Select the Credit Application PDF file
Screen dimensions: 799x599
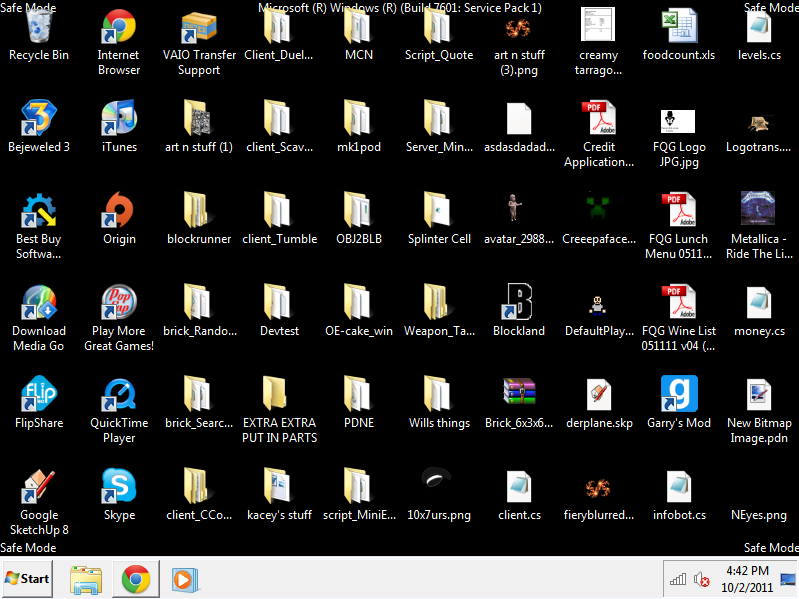point(599,120)
